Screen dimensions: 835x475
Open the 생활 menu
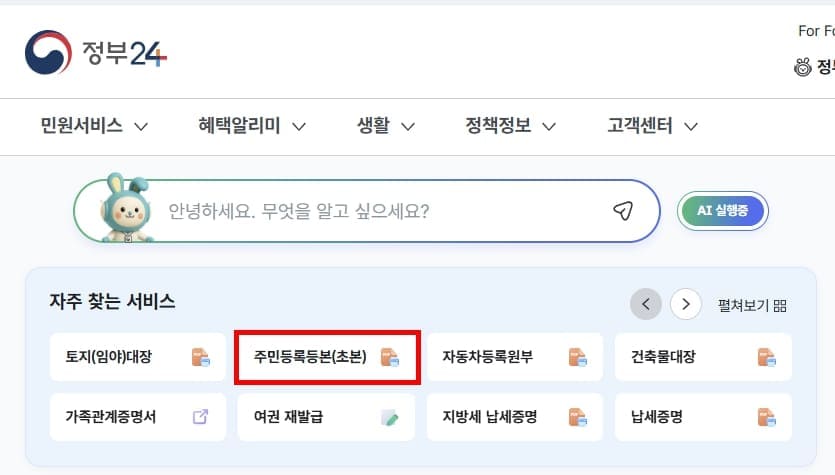(x=385, y=126)
